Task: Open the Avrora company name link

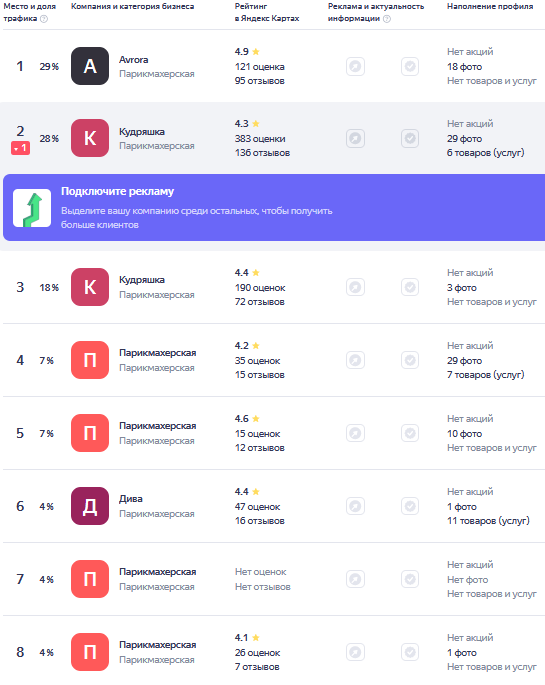Action: coord(134,59)
